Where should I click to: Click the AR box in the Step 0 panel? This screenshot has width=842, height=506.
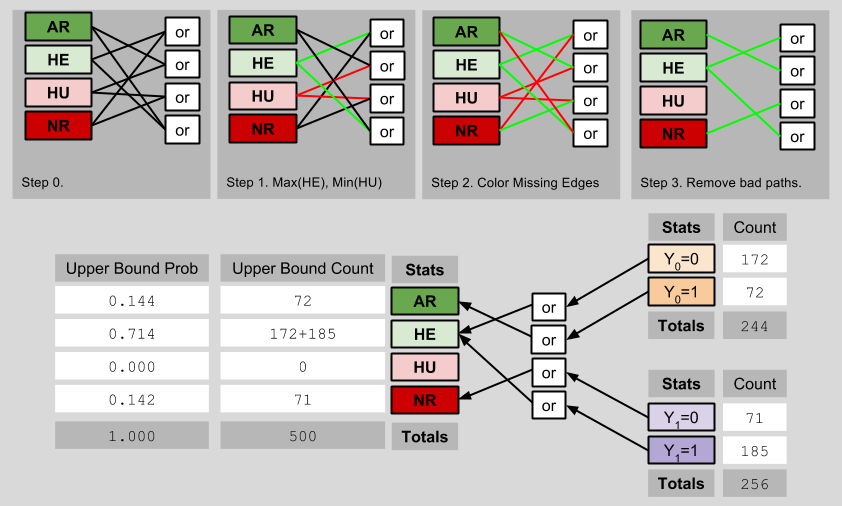point(57,26)
